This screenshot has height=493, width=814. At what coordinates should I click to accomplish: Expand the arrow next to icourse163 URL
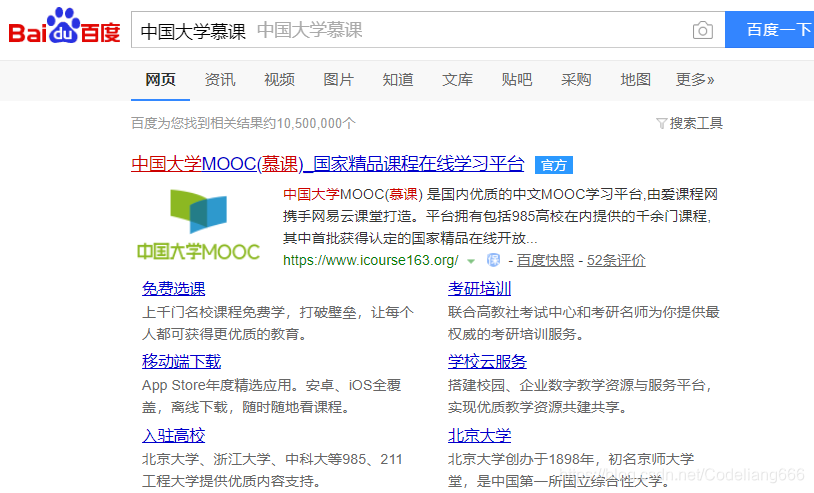[x=471, y=261]
